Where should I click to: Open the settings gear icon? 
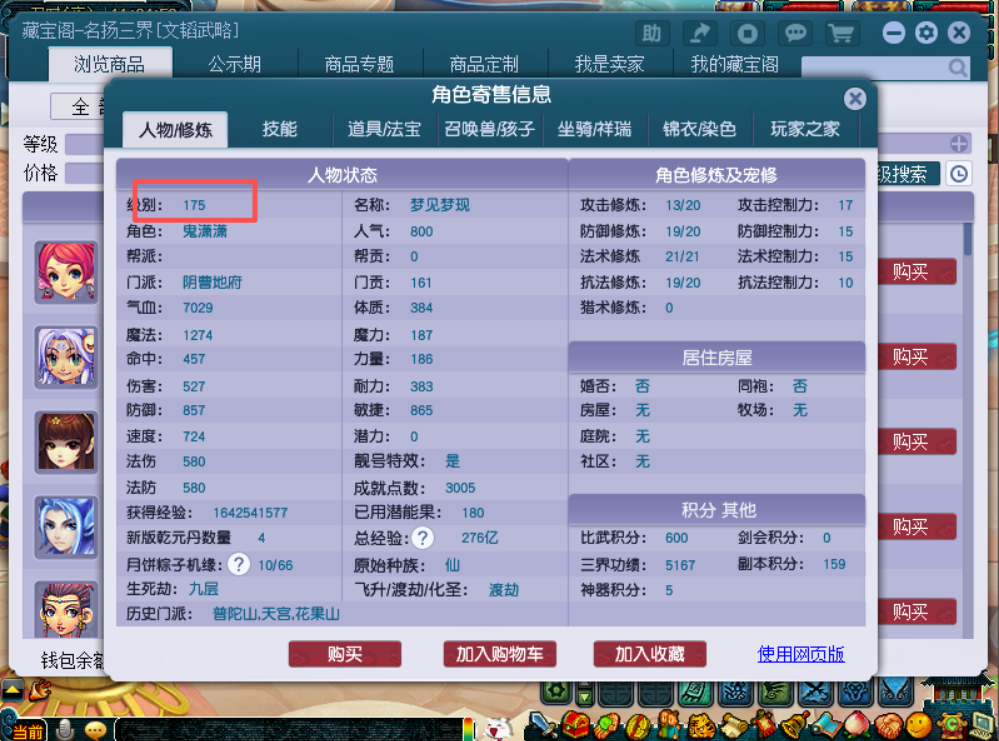(926, 33)
